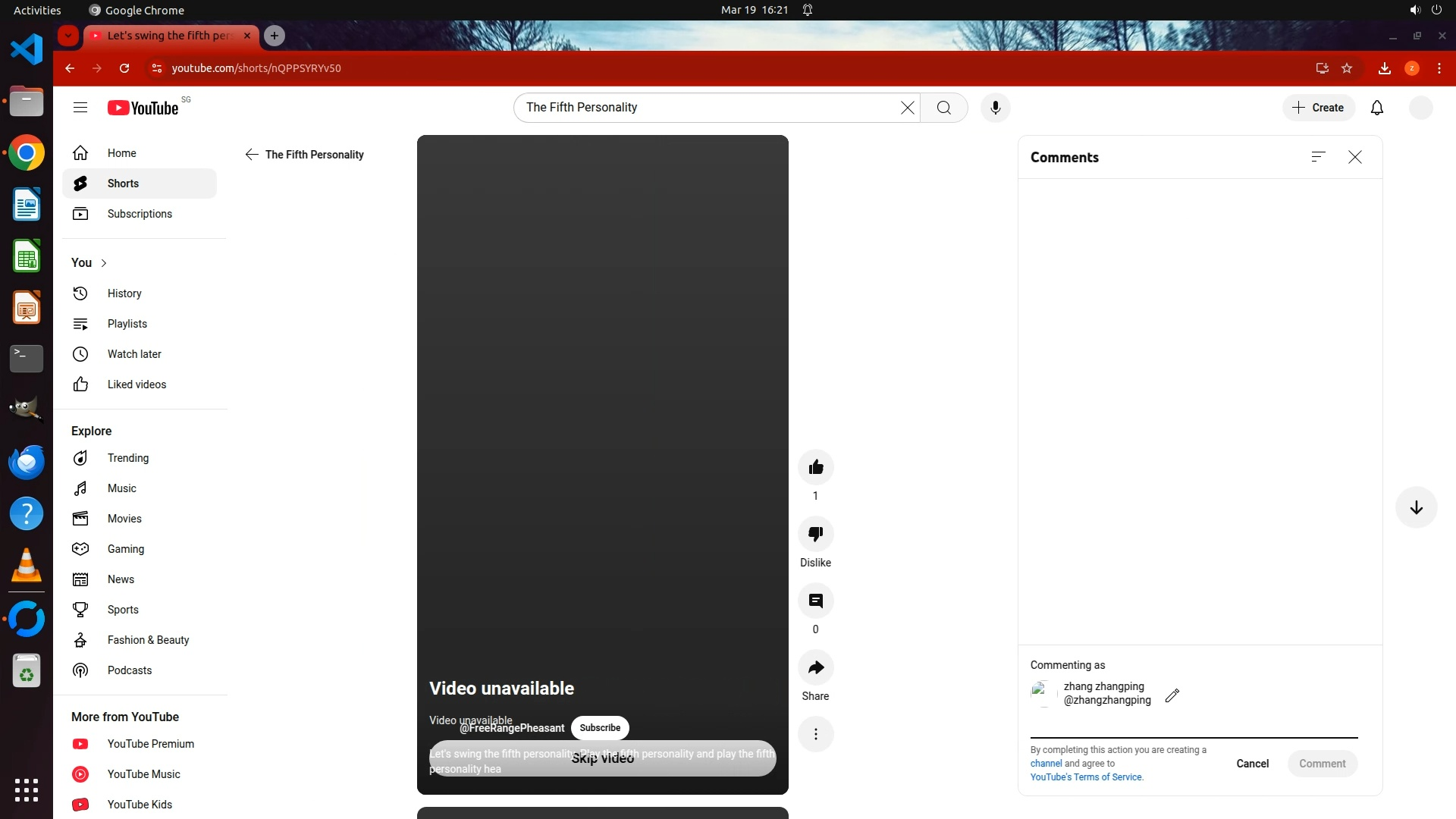Cancel the comment draft
The height and width of the screenshot is (819, 1456).
tap(1252, 764)
